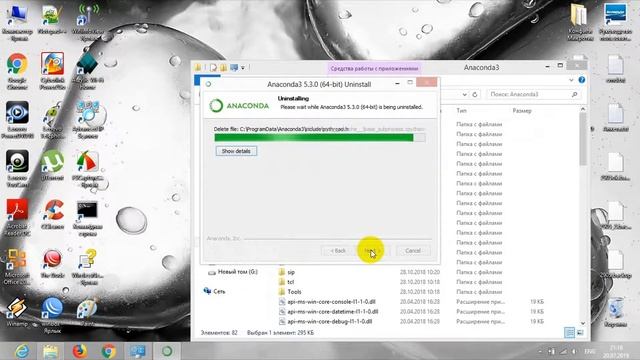
Task: Open the command prompt desktop shortcut
Action: click(x=87, y=218)
